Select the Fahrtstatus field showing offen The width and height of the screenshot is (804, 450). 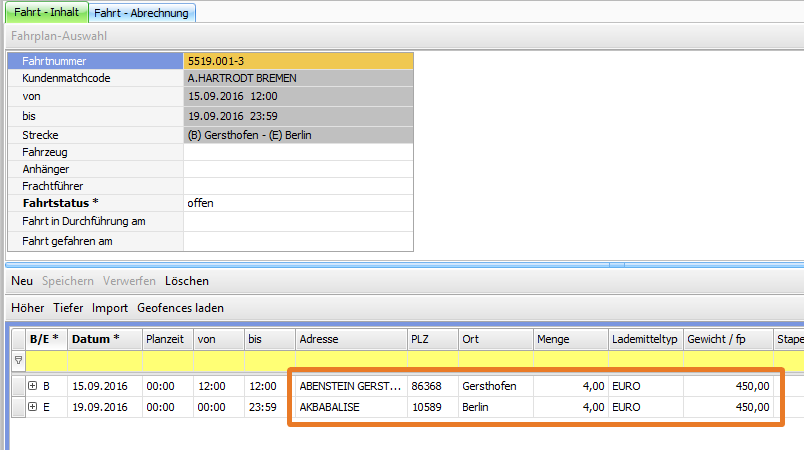click(x=298, y=203)
